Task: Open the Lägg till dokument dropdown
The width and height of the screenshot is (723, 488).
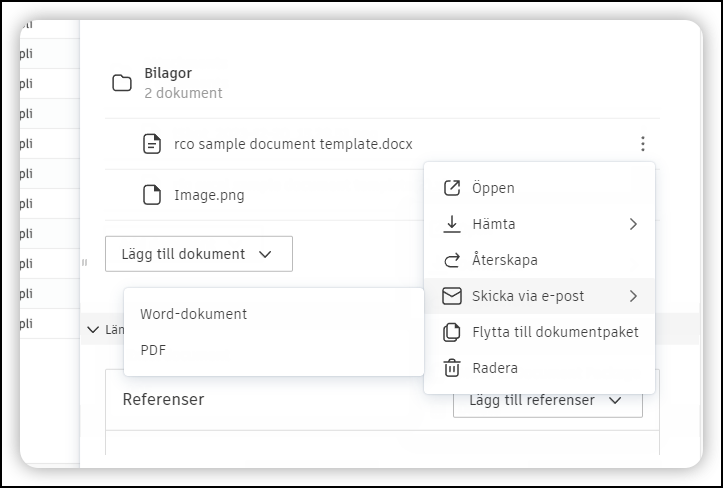Action: coord(198,254)
